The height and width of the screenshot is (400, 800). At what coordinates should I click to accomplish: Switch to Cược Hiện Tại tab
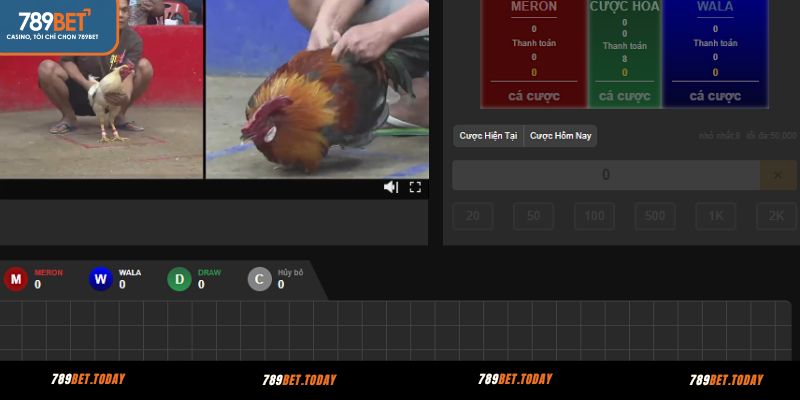(488, 135)
